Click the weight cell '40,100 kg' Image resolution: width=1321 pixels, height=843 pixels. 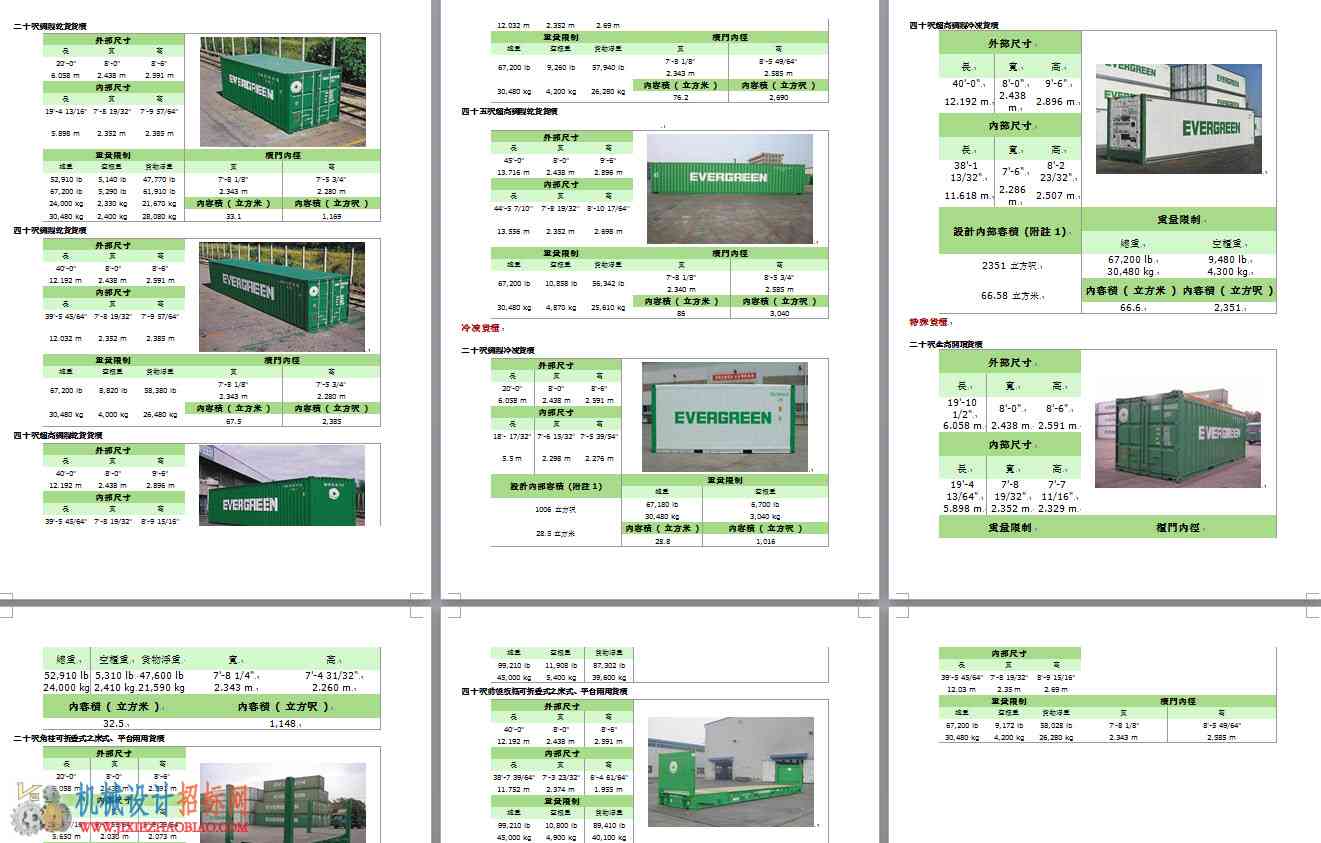[607, 838]
